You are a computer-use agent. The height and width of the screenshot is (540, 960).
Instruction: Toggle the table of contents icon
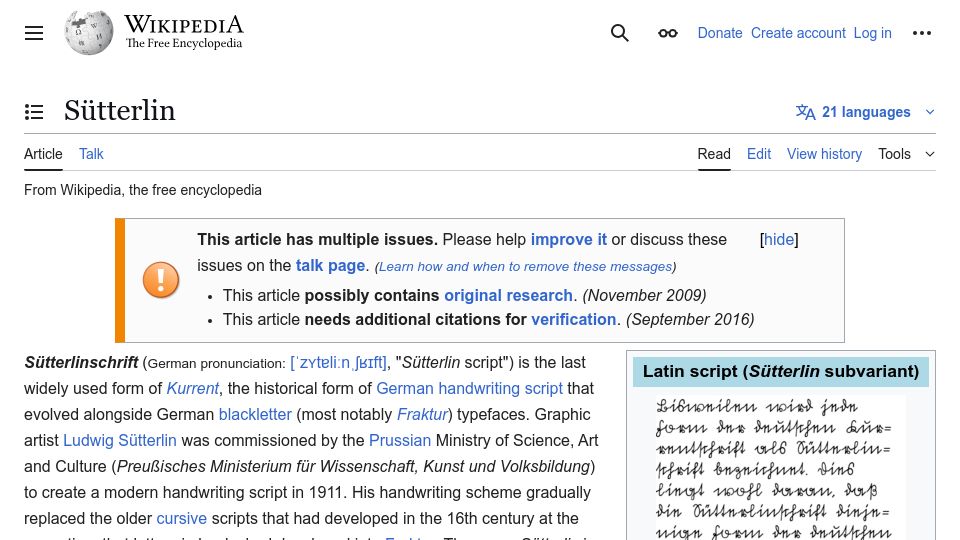[x=34, y=112]
